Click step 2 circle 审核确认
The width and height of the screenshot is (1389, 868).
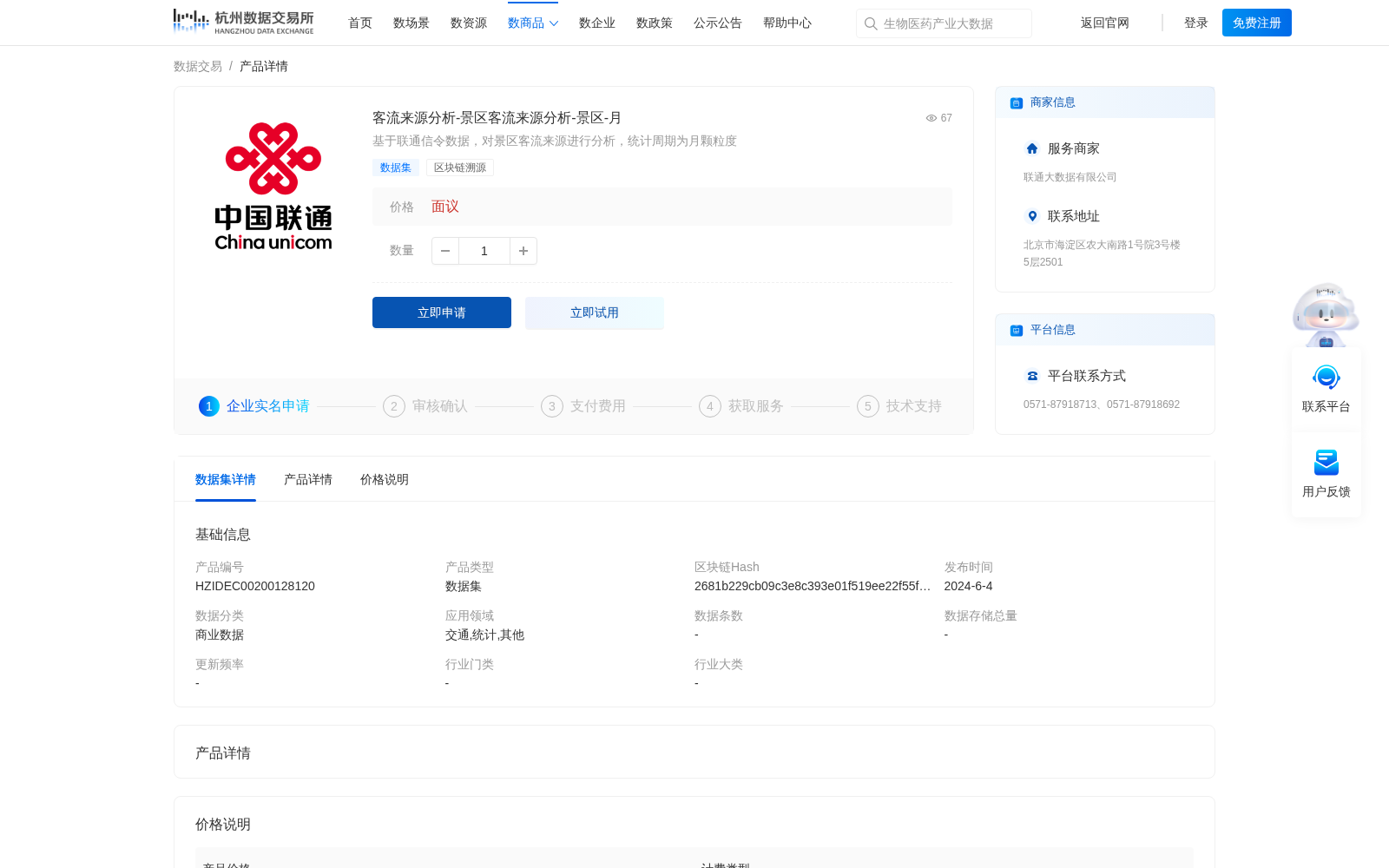(x=394, y=406)
